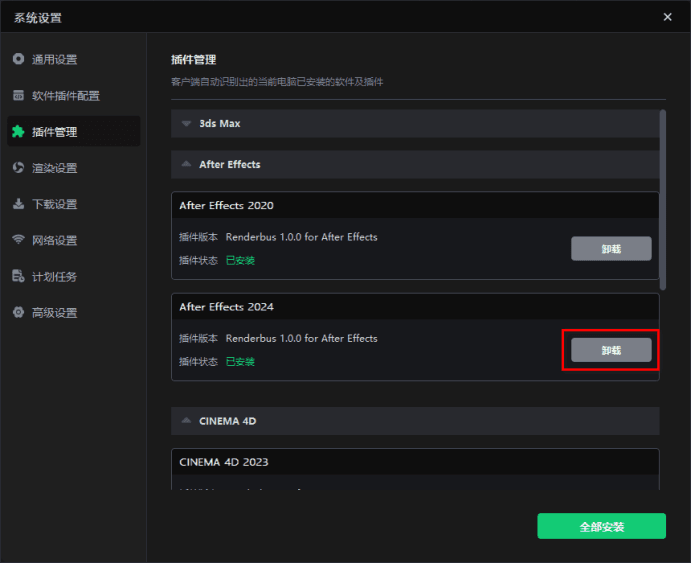Collapse the After Effects plugin section
This screenshot has height=563, width=692.
[186, 164]
